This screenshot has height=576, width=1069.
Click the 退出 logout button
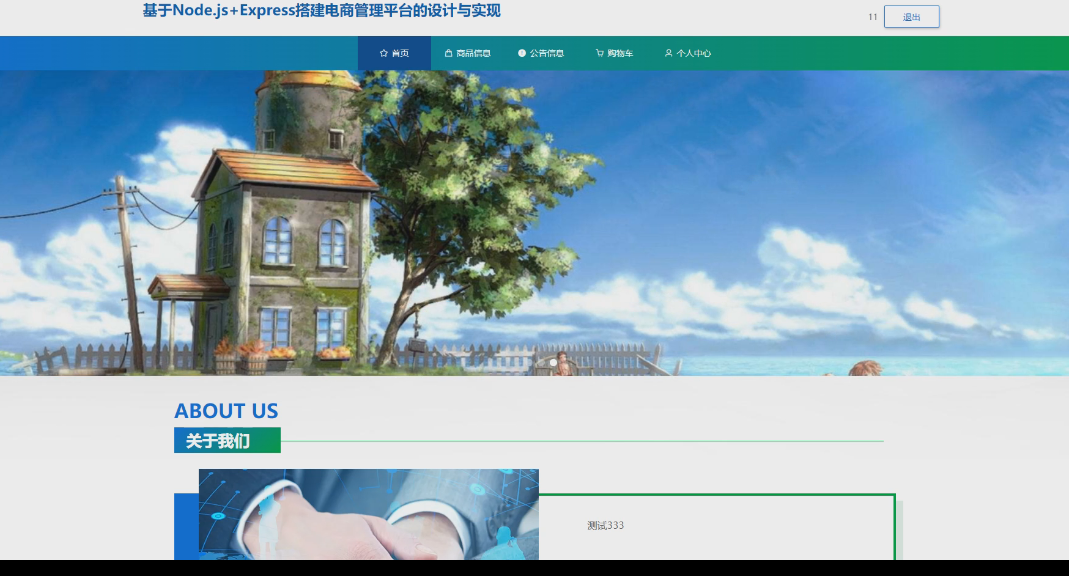pos(912,17)
